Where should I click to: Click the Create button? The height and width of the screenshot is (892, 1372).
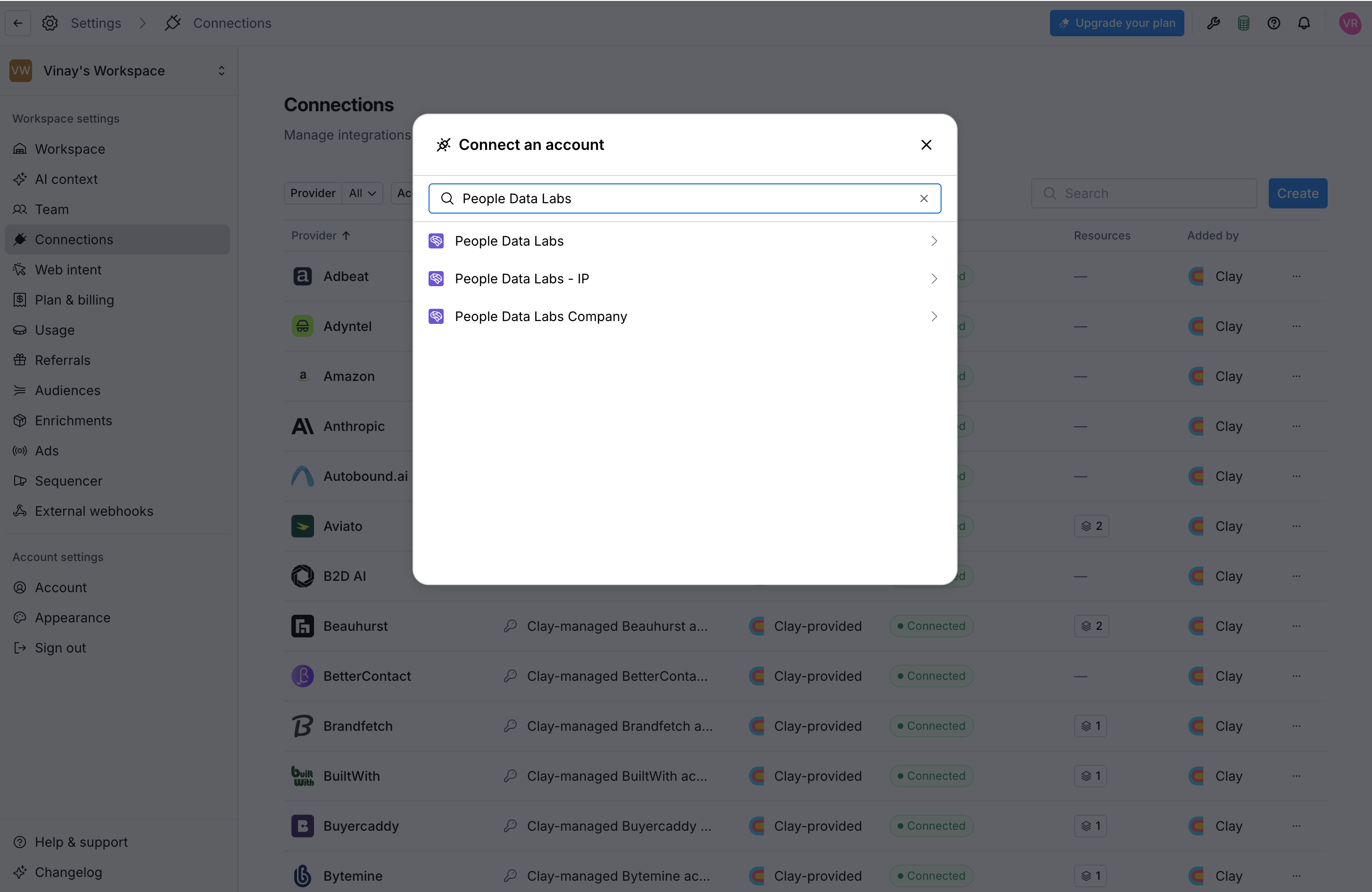pyautogui.click(x=1298, y=193)
